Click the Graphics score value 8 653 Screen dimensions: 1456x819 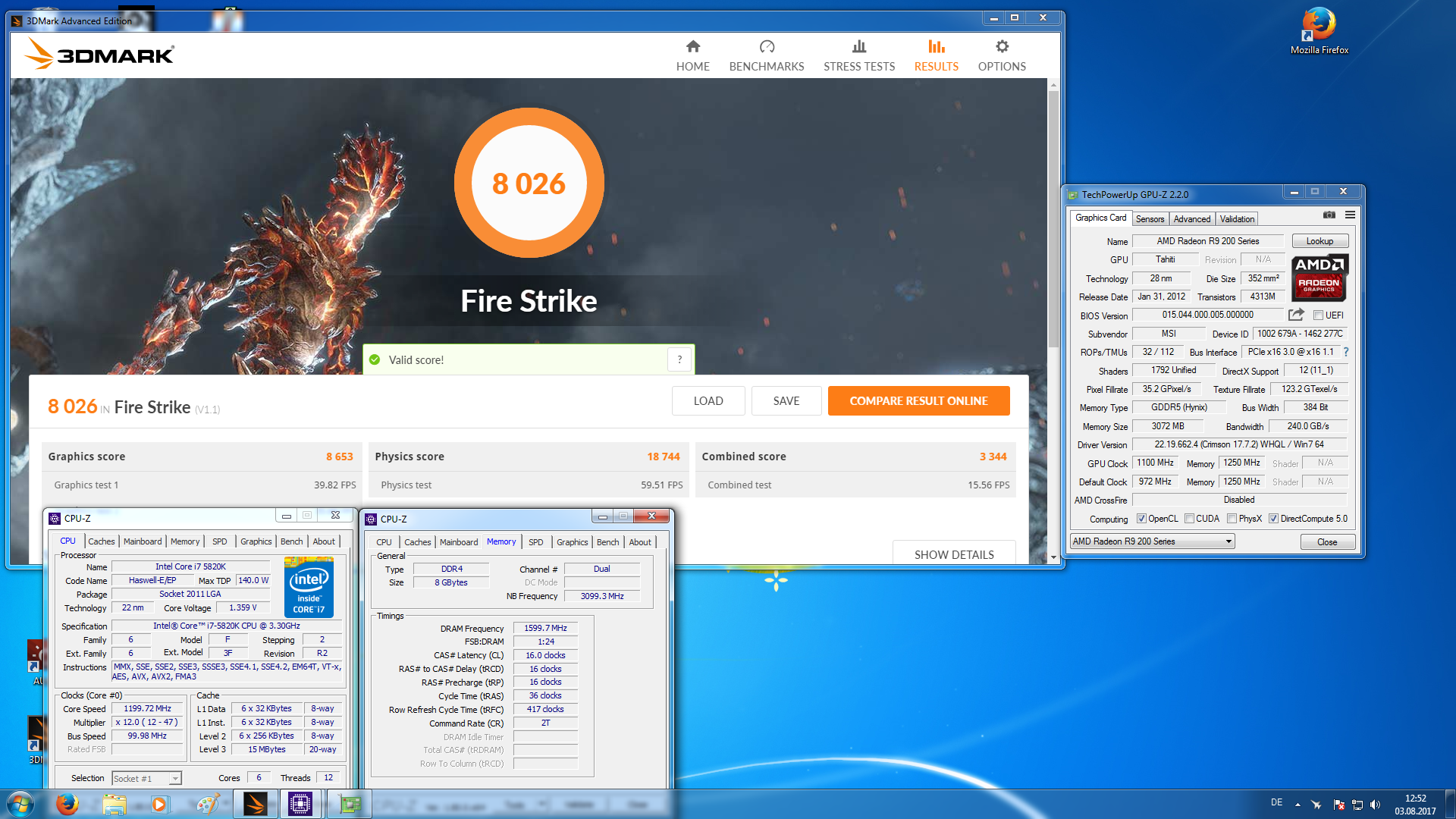click(x=339, y=457)
